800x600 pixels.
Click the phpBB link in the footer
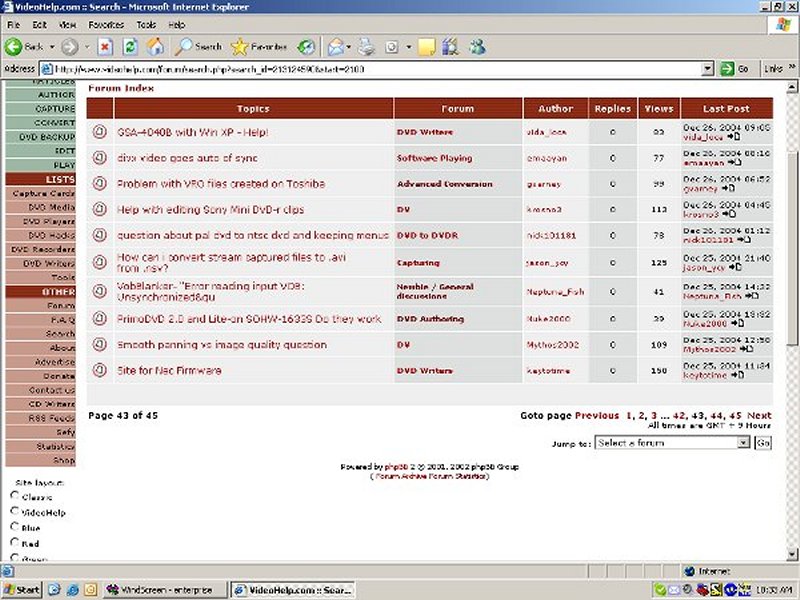click(396, 466)
